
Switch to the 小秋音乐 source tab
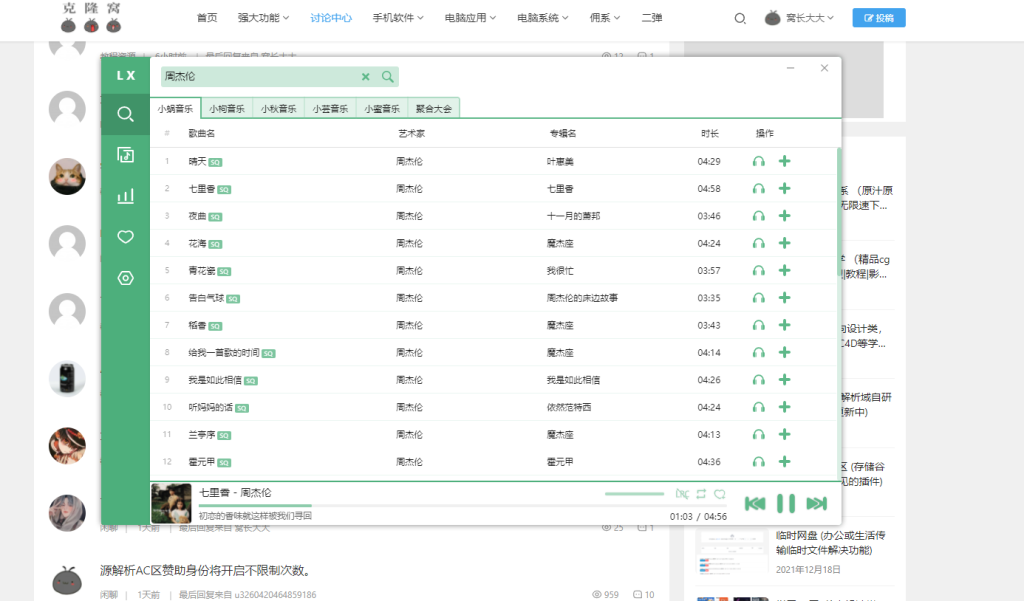pos(278,108)
